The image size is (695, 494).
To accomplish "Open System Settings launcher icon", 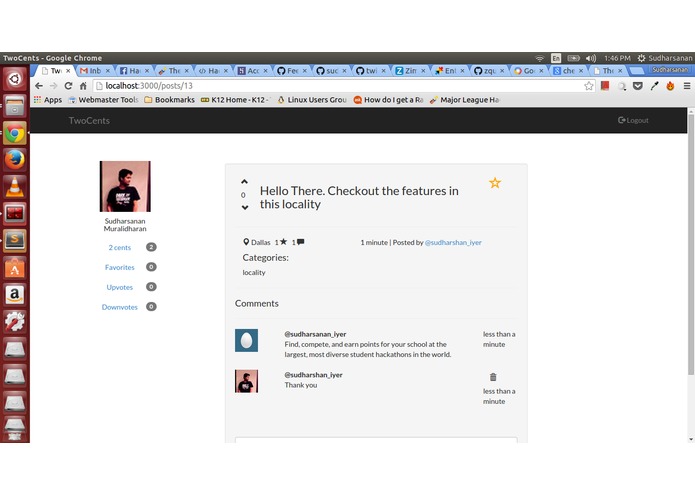I will tap(15, 321).
